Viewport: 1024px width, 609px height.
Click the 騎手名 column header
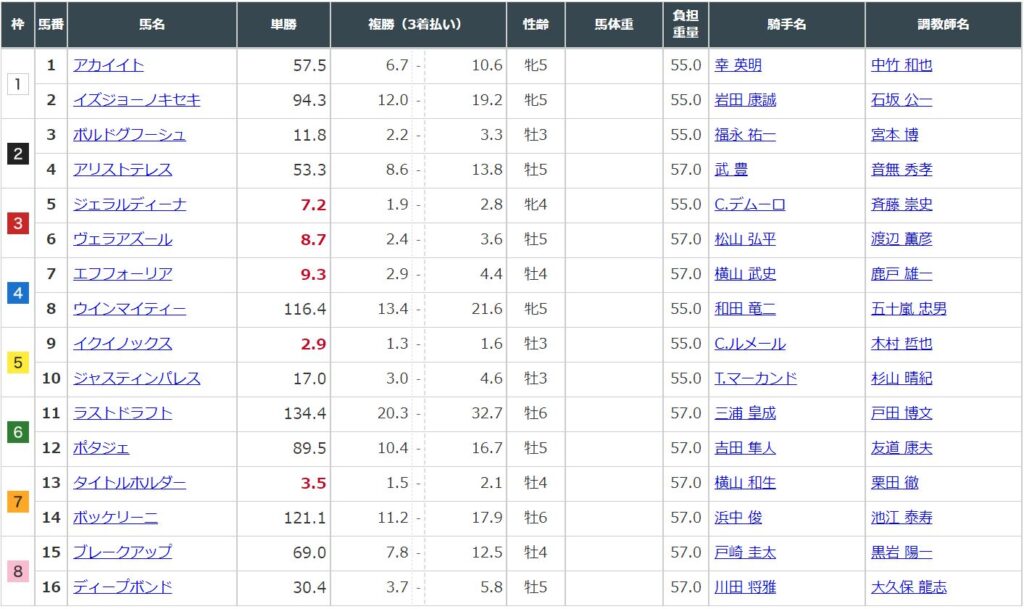[x=786, y=24]
